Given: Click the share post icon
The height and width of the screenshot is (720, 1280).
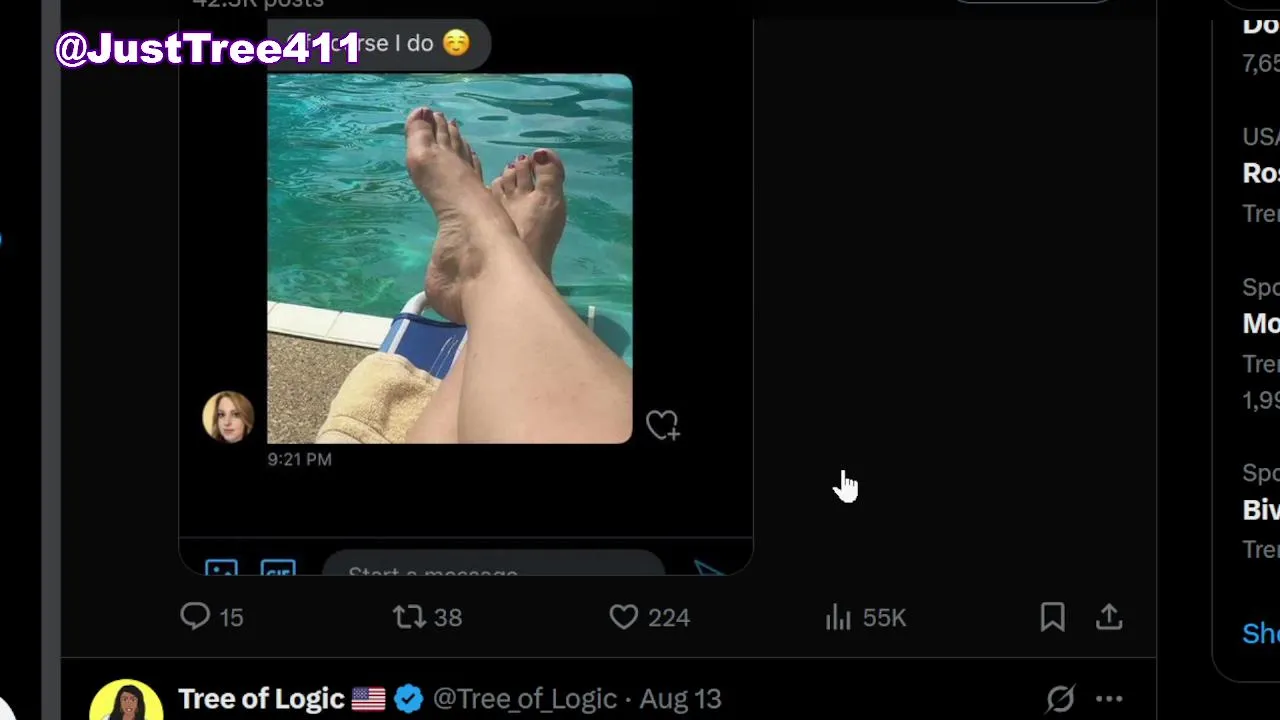Looking at the screenshot, I should click(1109, 617).
